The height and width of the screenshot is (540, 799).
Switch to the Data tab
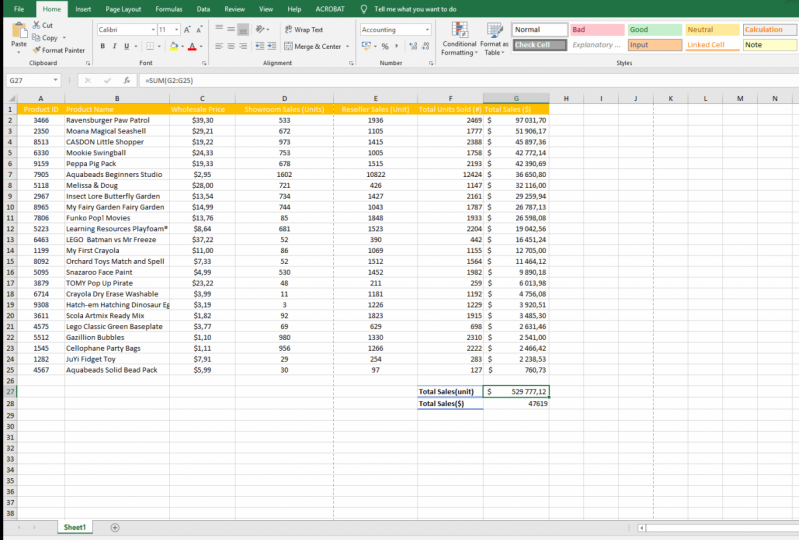[203, 9]
